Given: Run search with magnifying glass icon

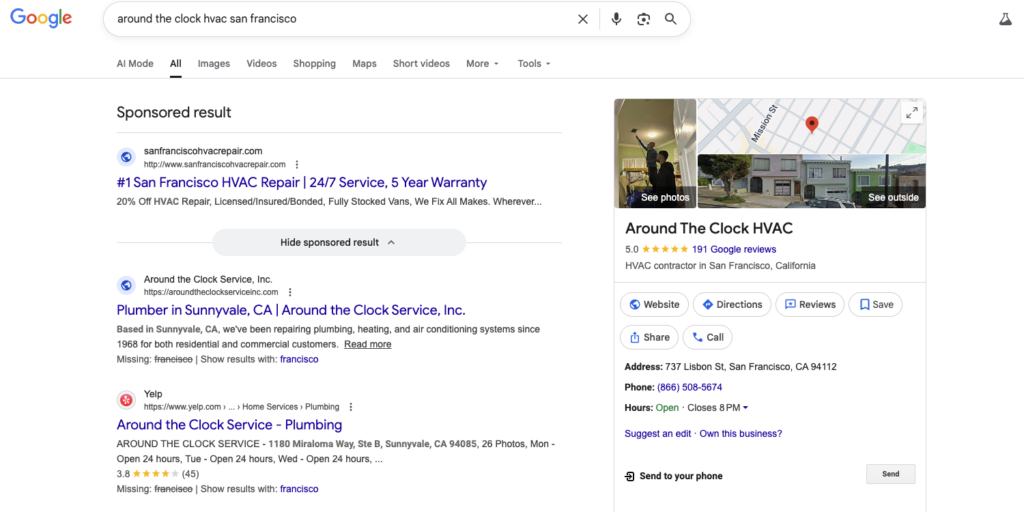Looking at the screenshot, I should point(671,19).
